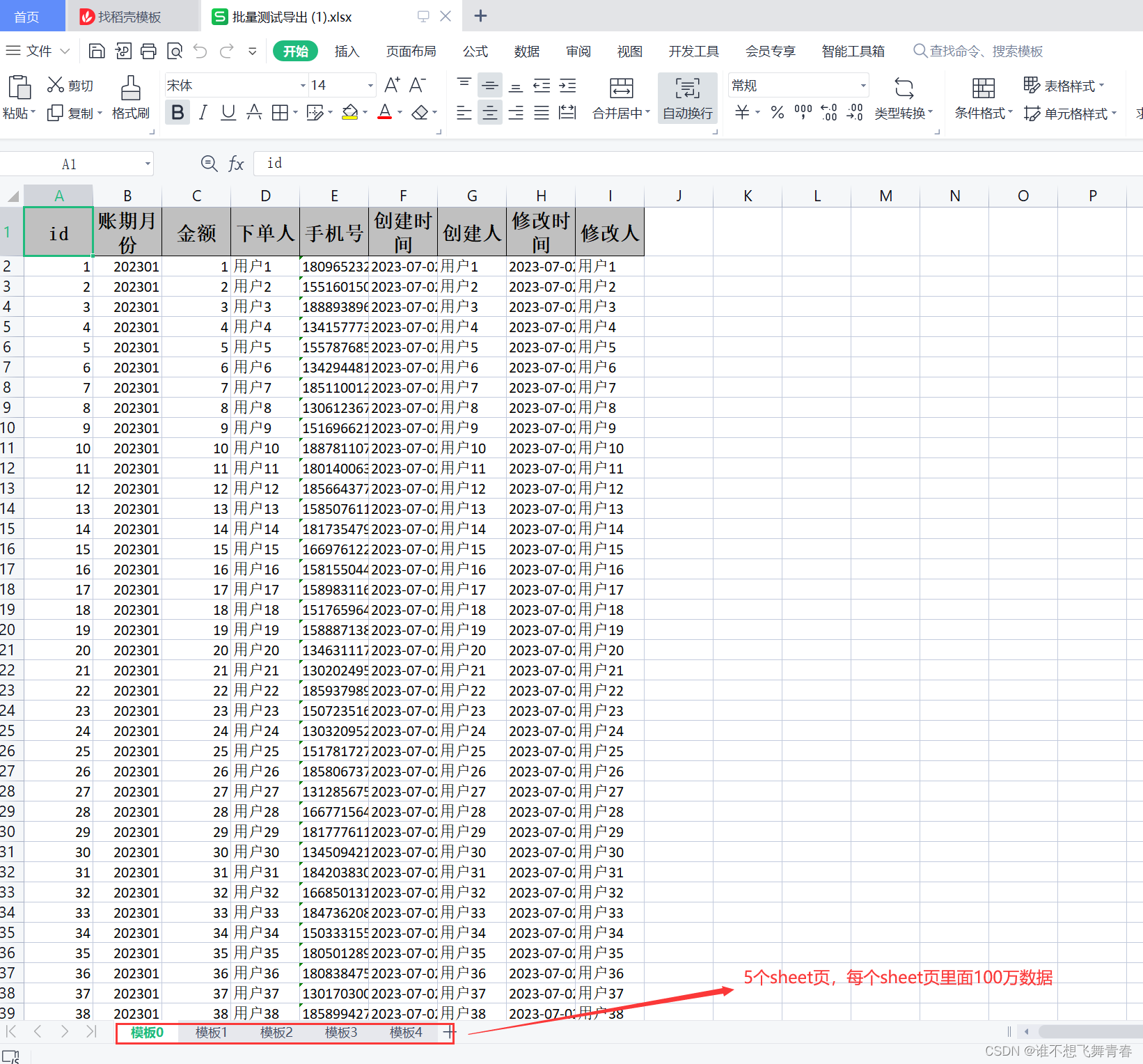Apply cell borders icon
This screenshot has width=1143, height=1064.
coord(280,112)
